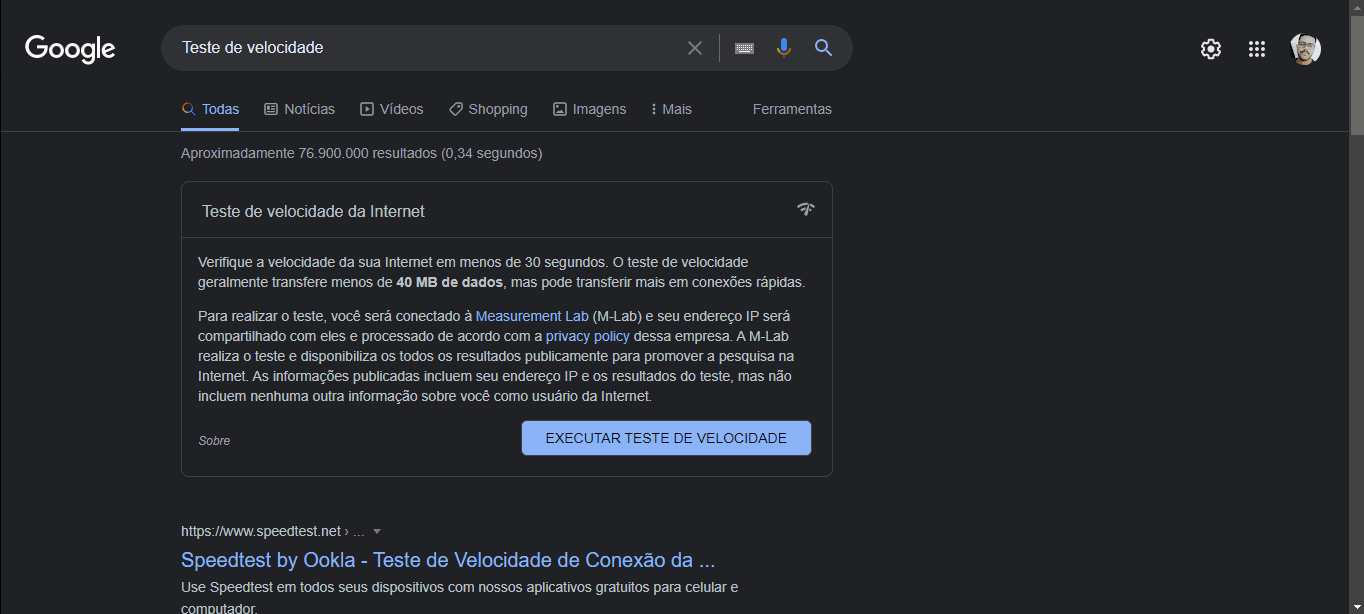Switch to the Vídeos tab
The image size is (1364, 614).
click(x=391, y=109)
